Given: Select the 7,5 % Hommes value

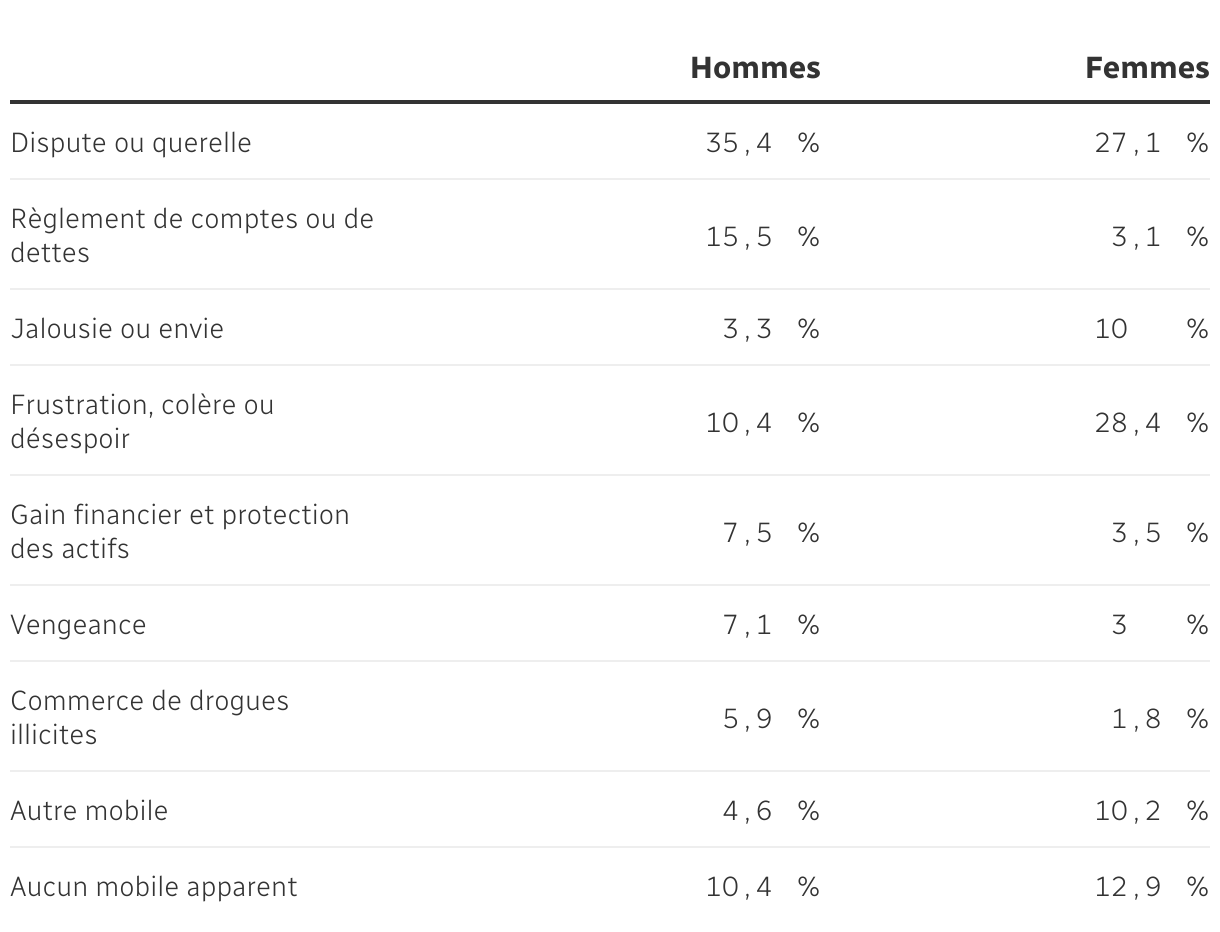Looking at the screenshot, I should click(771, 533).
